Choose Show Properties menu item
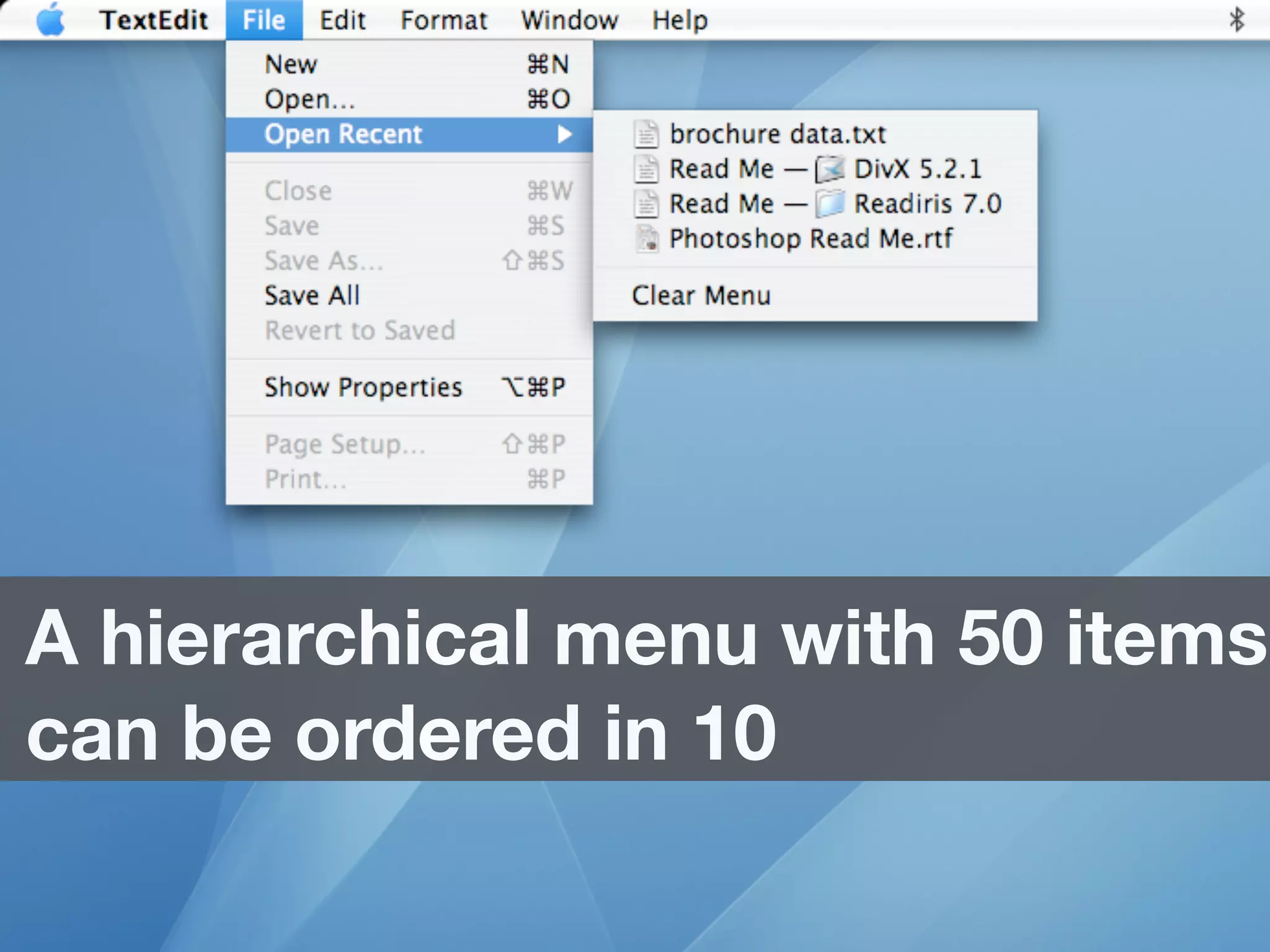The image size is (1270, 952). pos(409,387)
